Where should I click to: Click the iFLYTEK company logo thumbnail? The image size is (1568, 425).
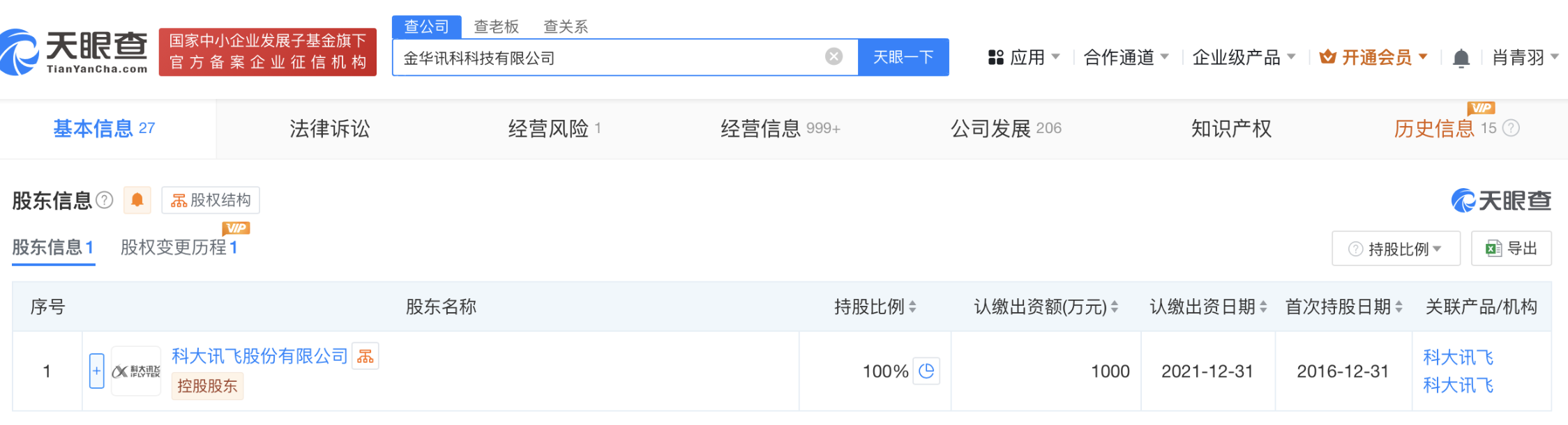click(136, 371)
